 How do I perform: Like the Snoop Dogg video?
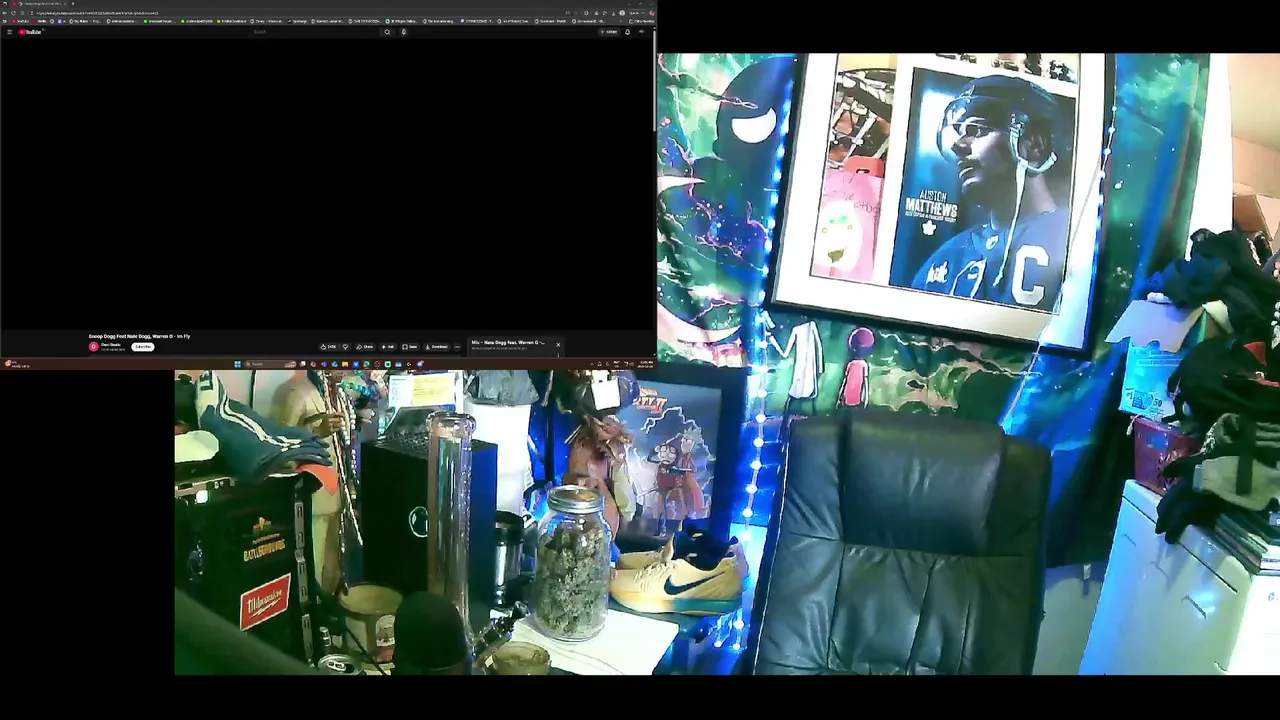(328, 347)
